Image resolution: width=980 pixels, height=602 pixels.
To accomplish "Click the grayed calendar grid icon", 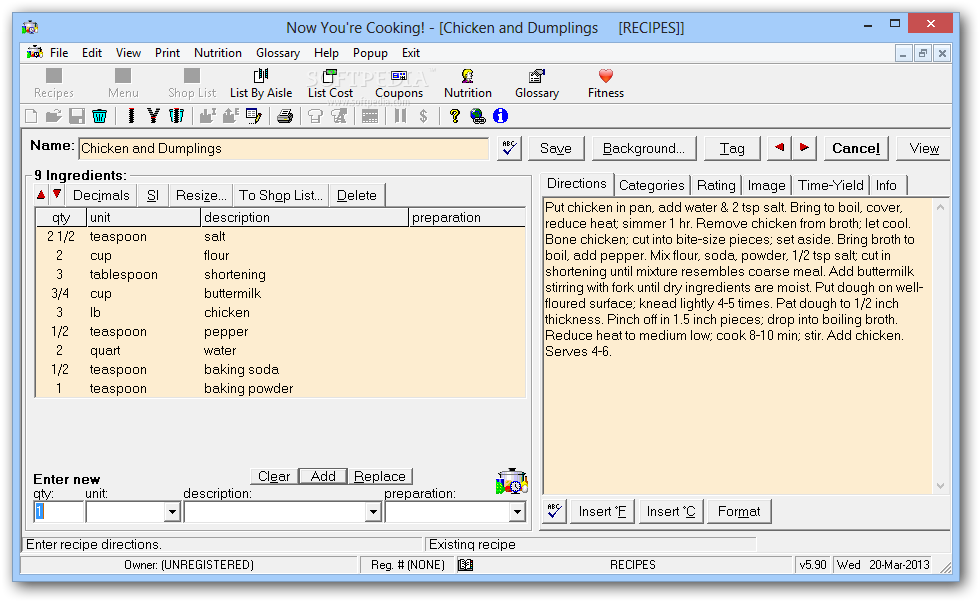I will pos(370,116).
